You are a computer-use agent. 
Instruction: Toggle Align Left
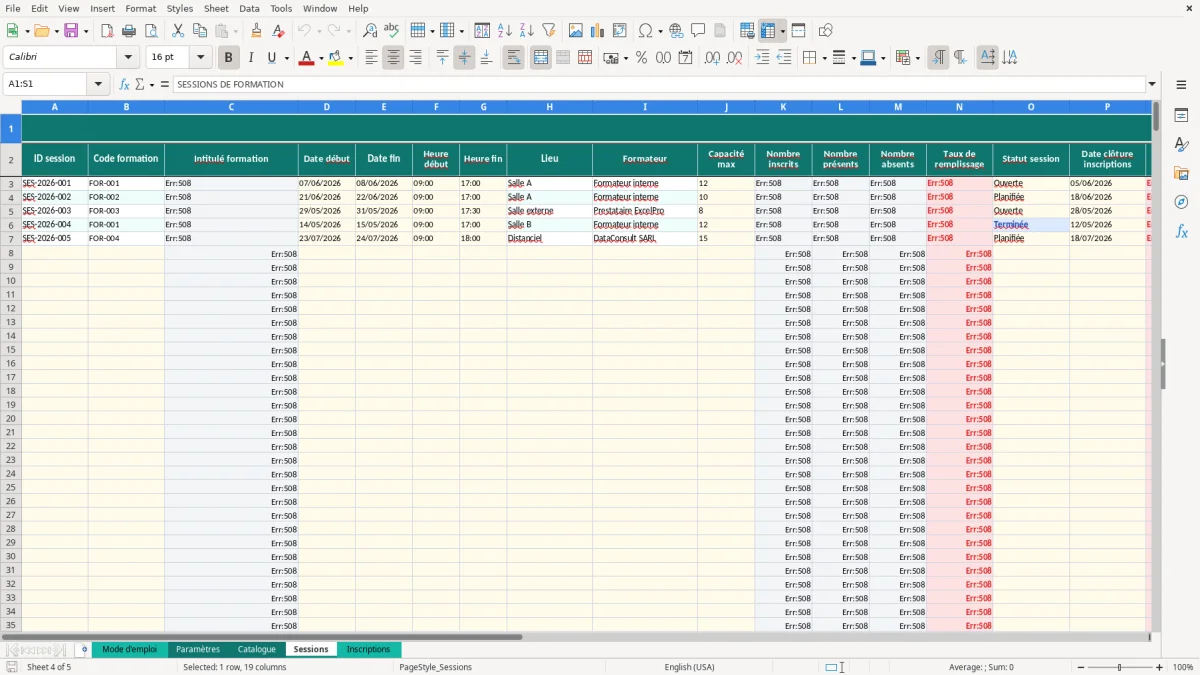point(371,58)
